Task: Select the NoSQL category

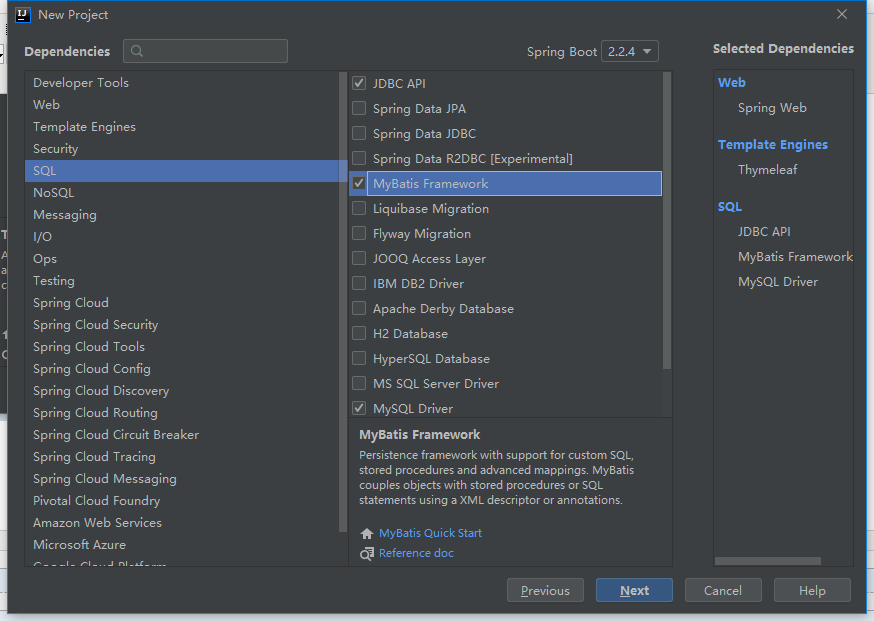Action: 54,193
